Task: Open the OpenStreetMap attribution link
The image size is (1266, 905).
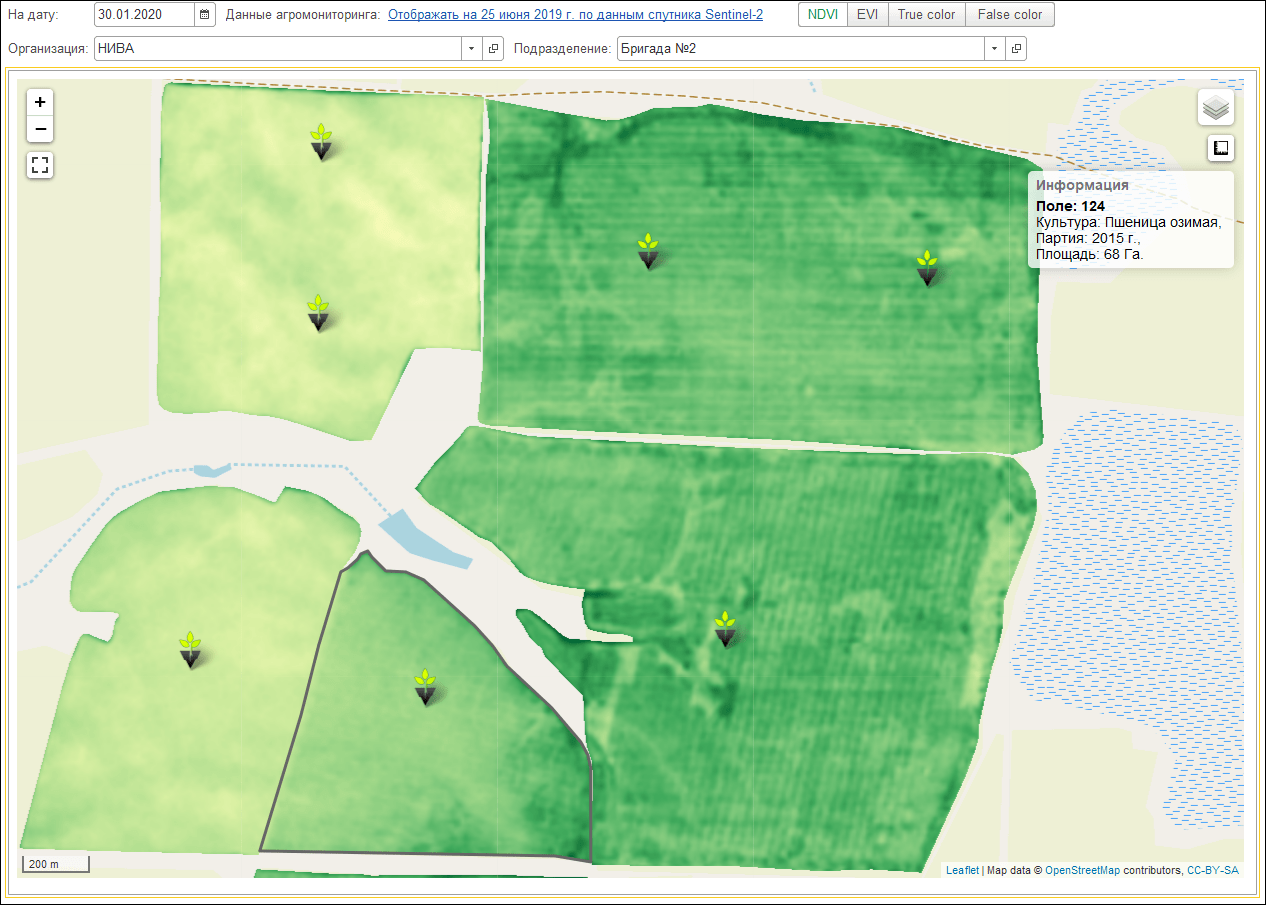Action: click(1082, 870)
